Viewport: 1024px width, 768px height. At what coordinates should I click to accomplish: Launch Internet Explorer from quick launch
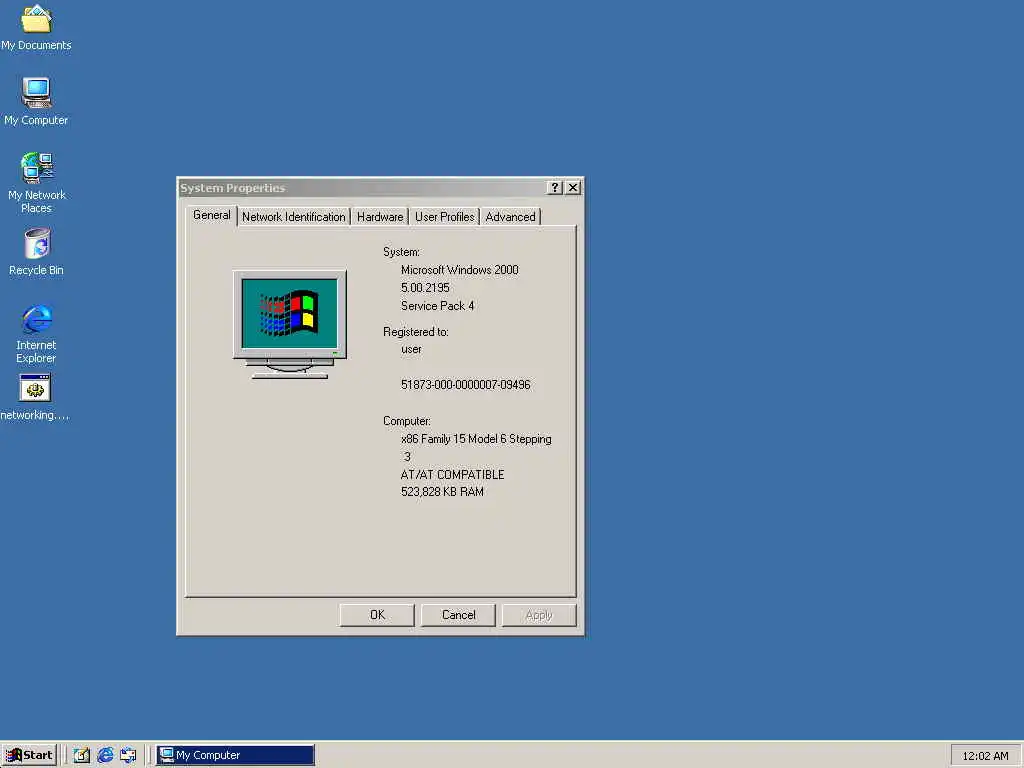pos(105,755)
